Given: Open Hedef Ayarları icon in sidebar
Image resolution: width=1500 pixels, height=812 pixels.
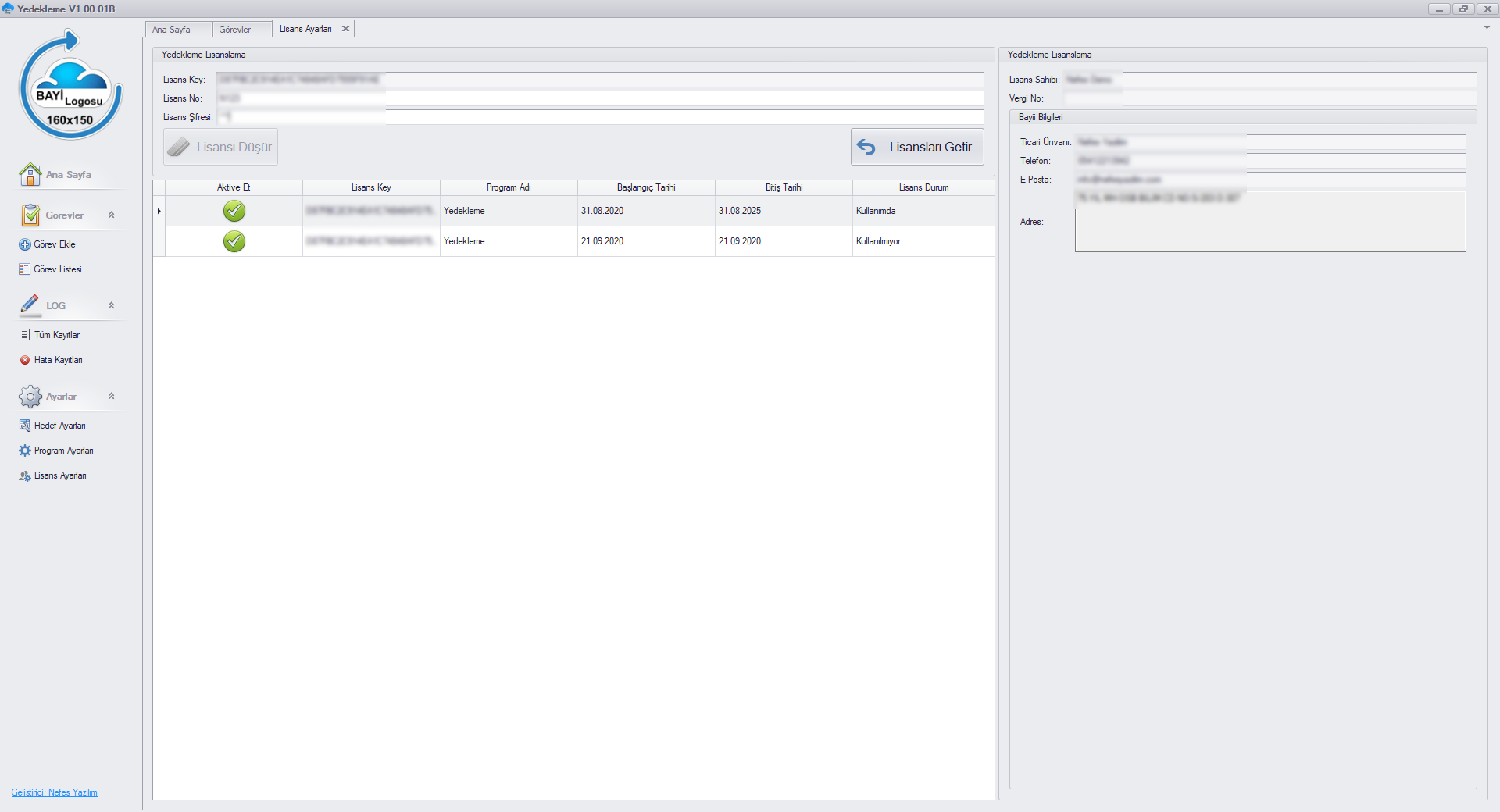Looking at the screenshot, I should click(x=25, y=426).
